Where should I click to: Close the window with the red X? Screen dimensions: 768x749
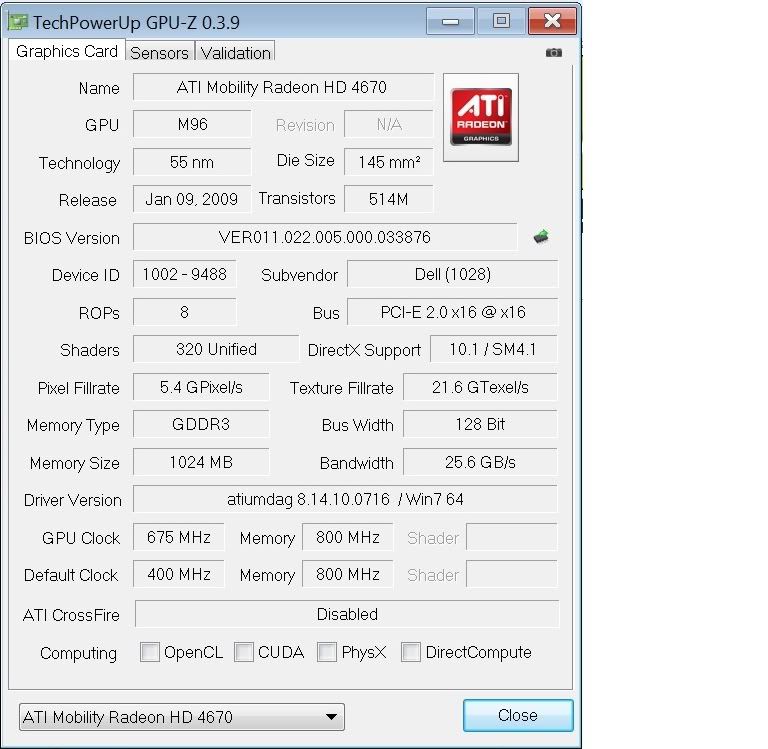click(x=552, y=21)
